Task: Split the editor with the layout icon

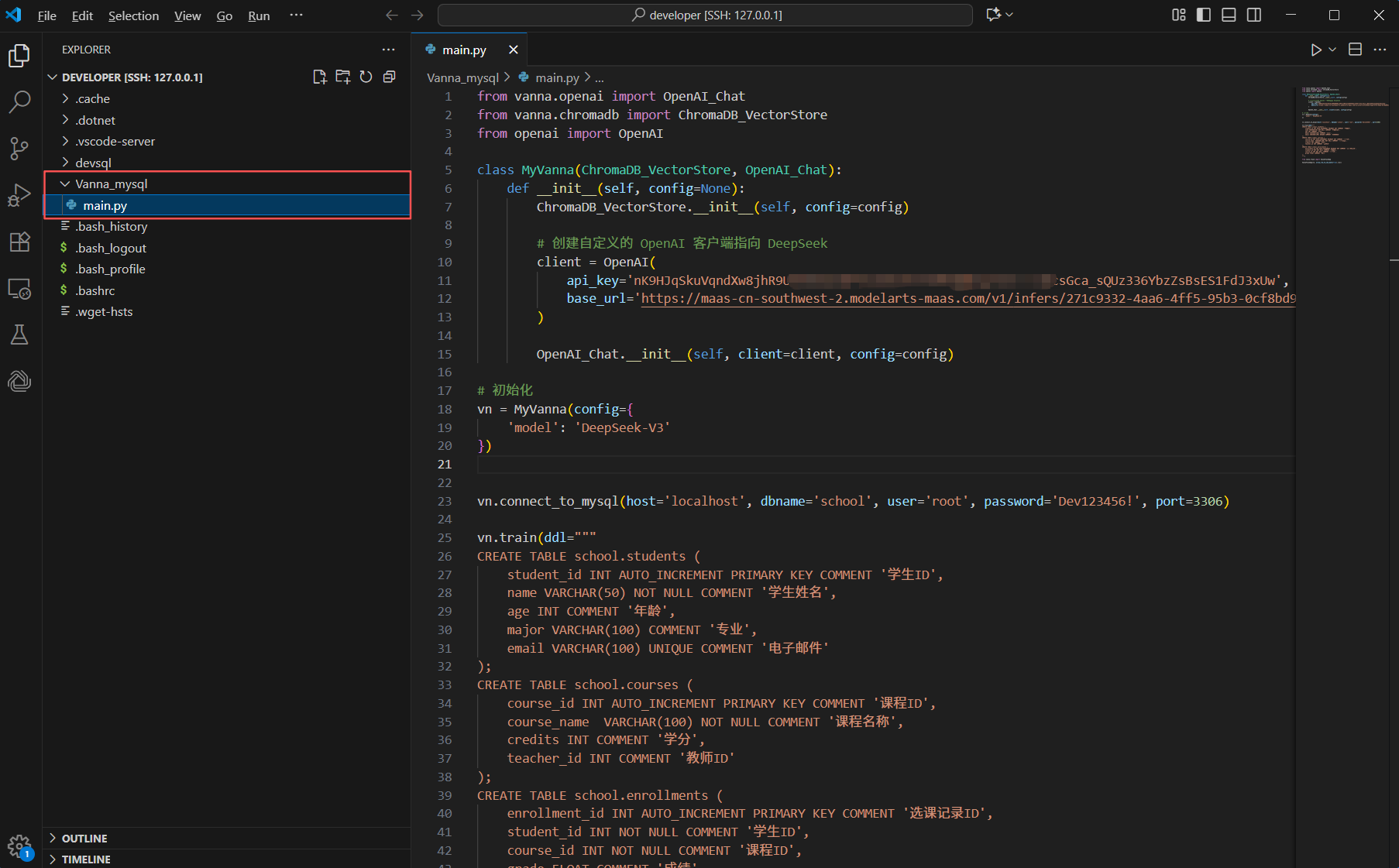Action: (x=1355, y=50)
